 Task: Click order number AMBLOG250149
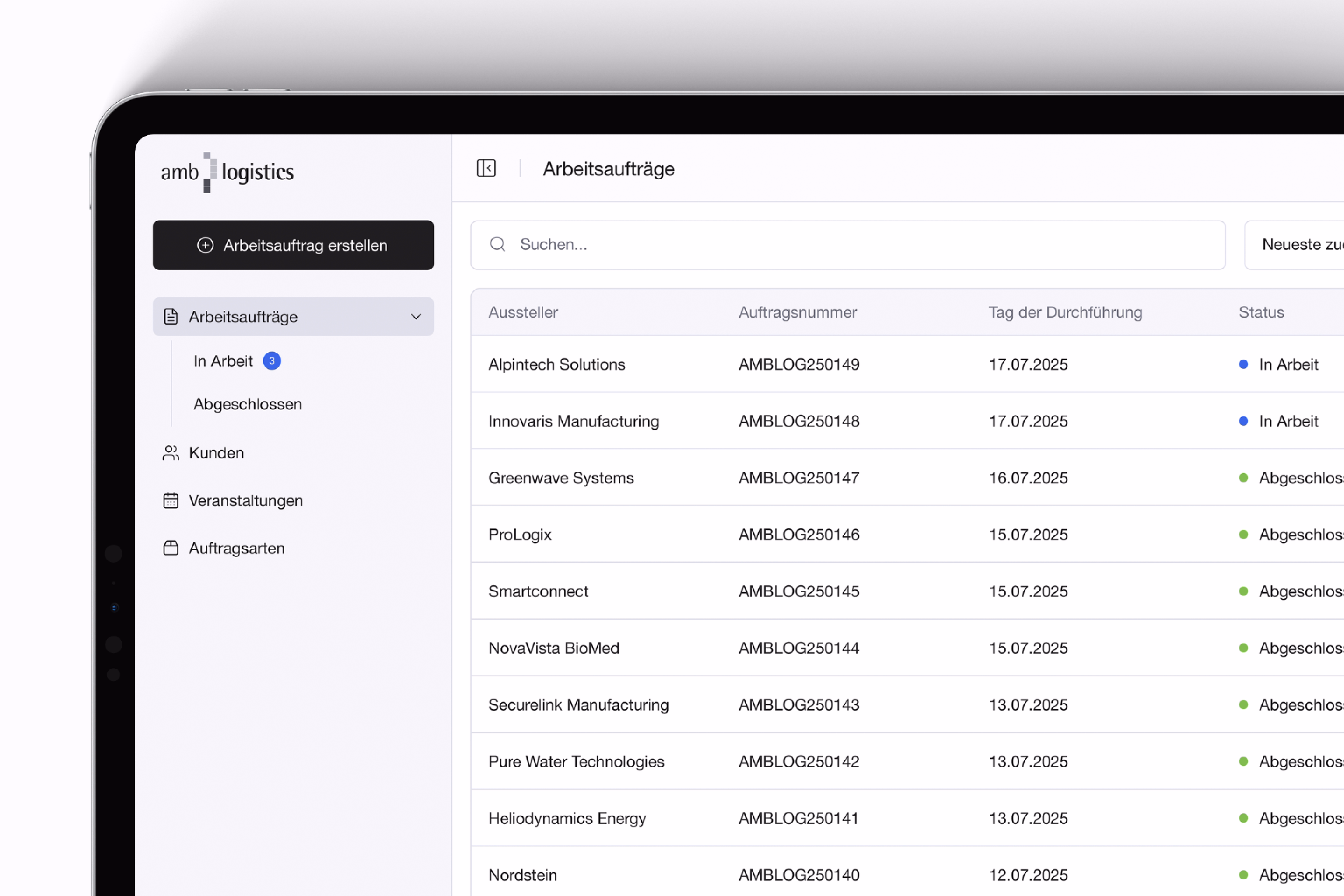[799, 364]
